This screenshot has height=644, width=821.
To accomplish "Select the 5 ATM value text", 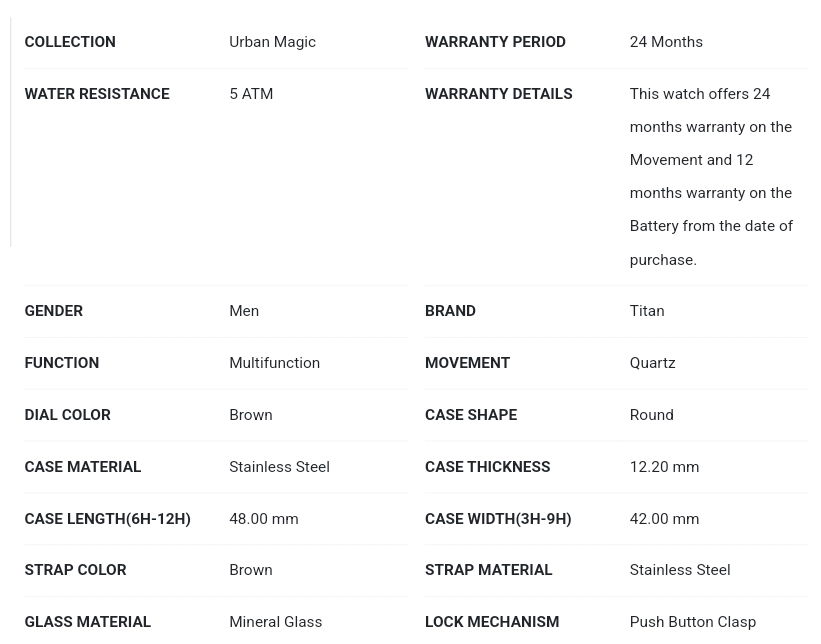I will pos(251,94).
